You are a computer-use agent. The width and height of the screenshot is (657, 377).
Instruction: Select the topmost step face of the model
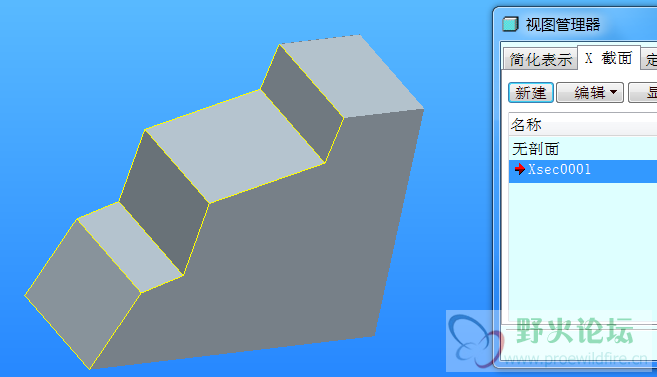click(x=352, y=75)
